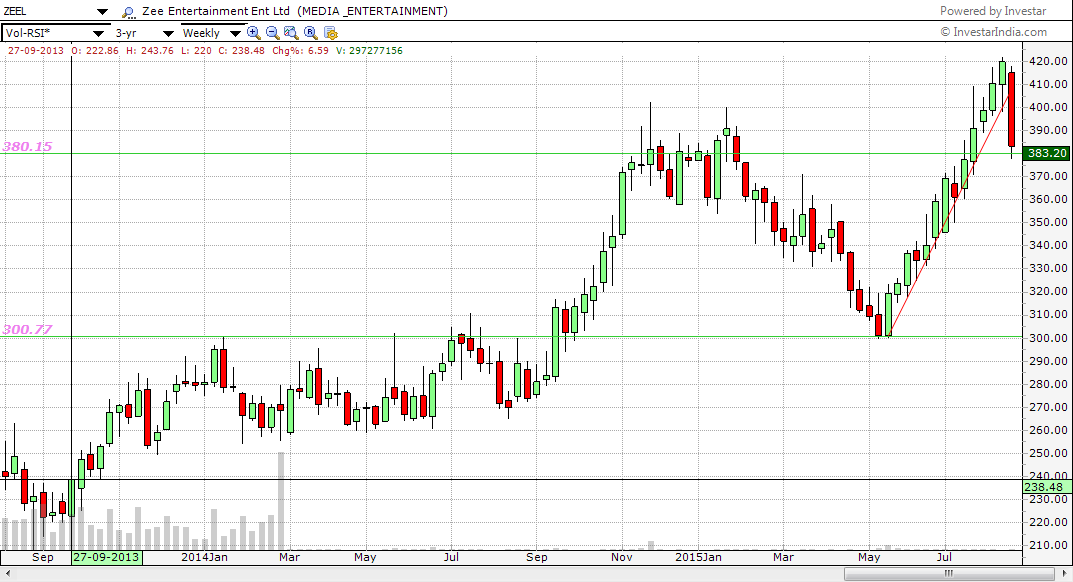Click the 420.00 price axis label
Image resolution: width=1073 pixels, height=582 pixels.
click(1048, 61)
